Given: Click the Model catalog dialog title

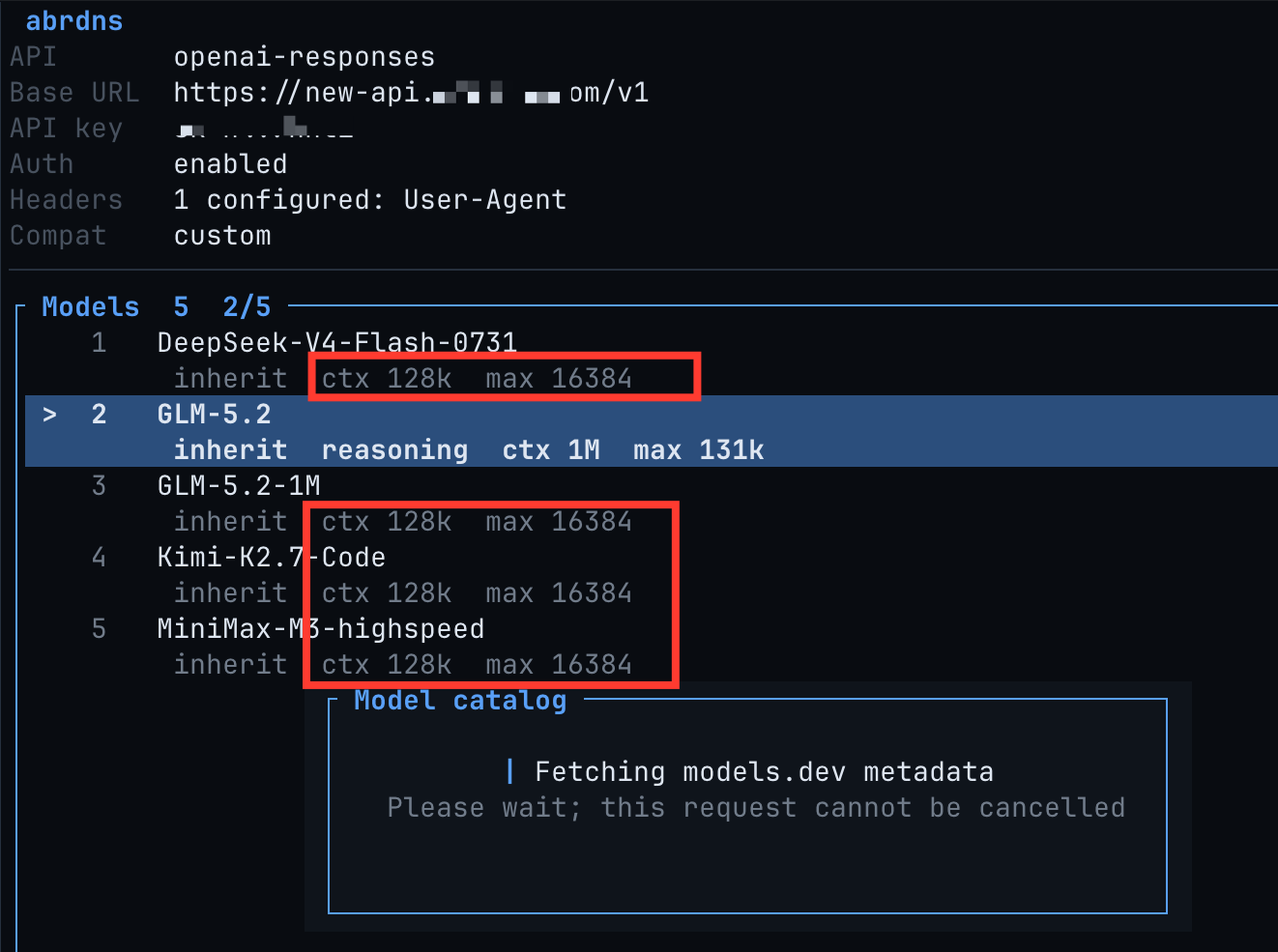Looking at the screenshot, I should (x=460, y=700).
